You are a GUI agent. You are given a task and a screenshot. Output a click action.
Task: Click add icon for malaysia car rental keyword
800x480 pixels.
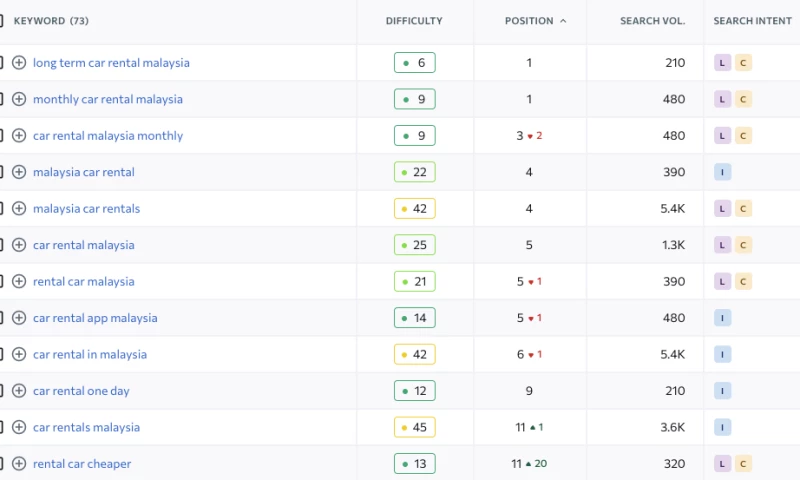[19, 172]
